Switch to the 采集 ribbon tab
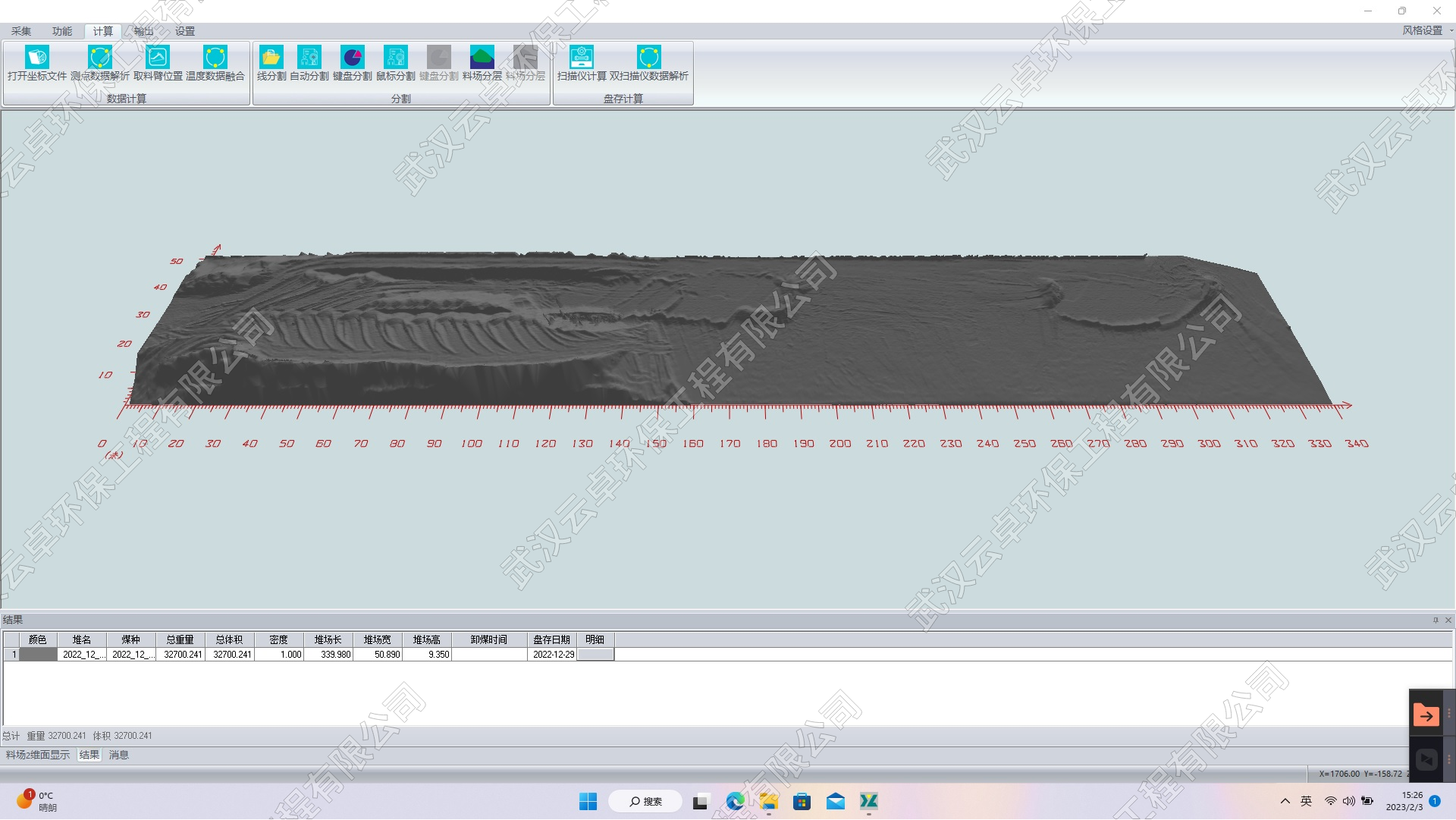Viewport: 1456px width, 820px height. (21, 31)
